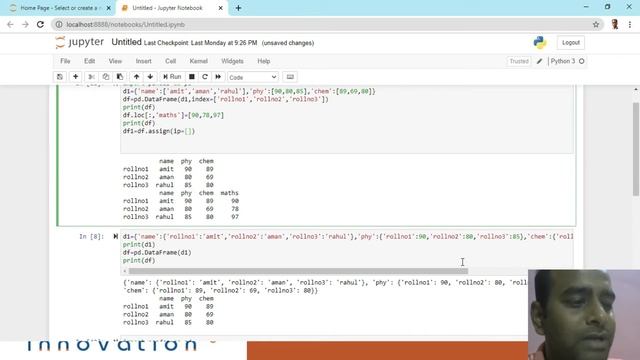Move selected cell down arrow

click(x=150, y=77)
